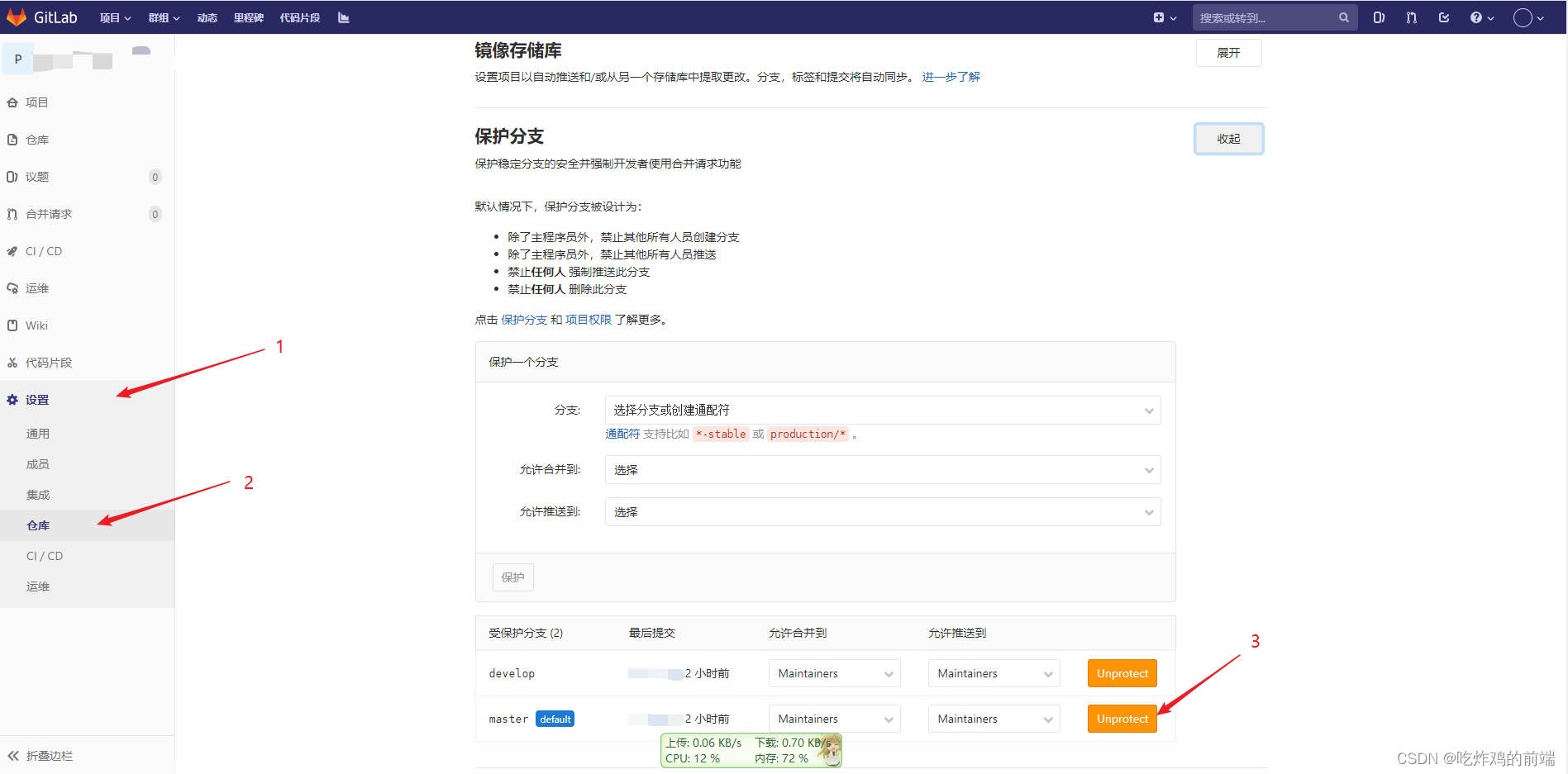Open the 动态 top menu item
1568x774 pixels.
coord(207,17)
